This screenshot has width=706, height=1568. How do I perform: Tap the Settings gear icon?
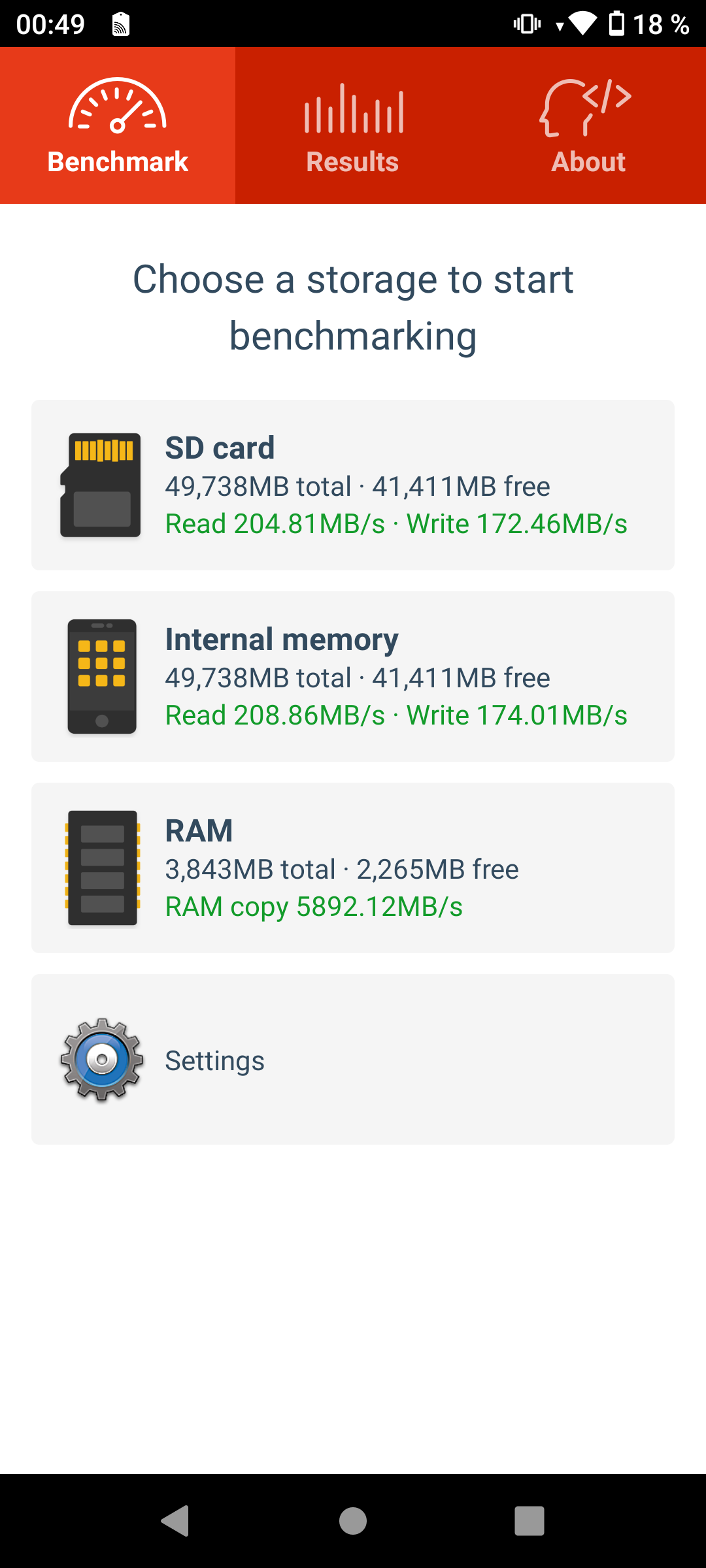click(102, 1060)
